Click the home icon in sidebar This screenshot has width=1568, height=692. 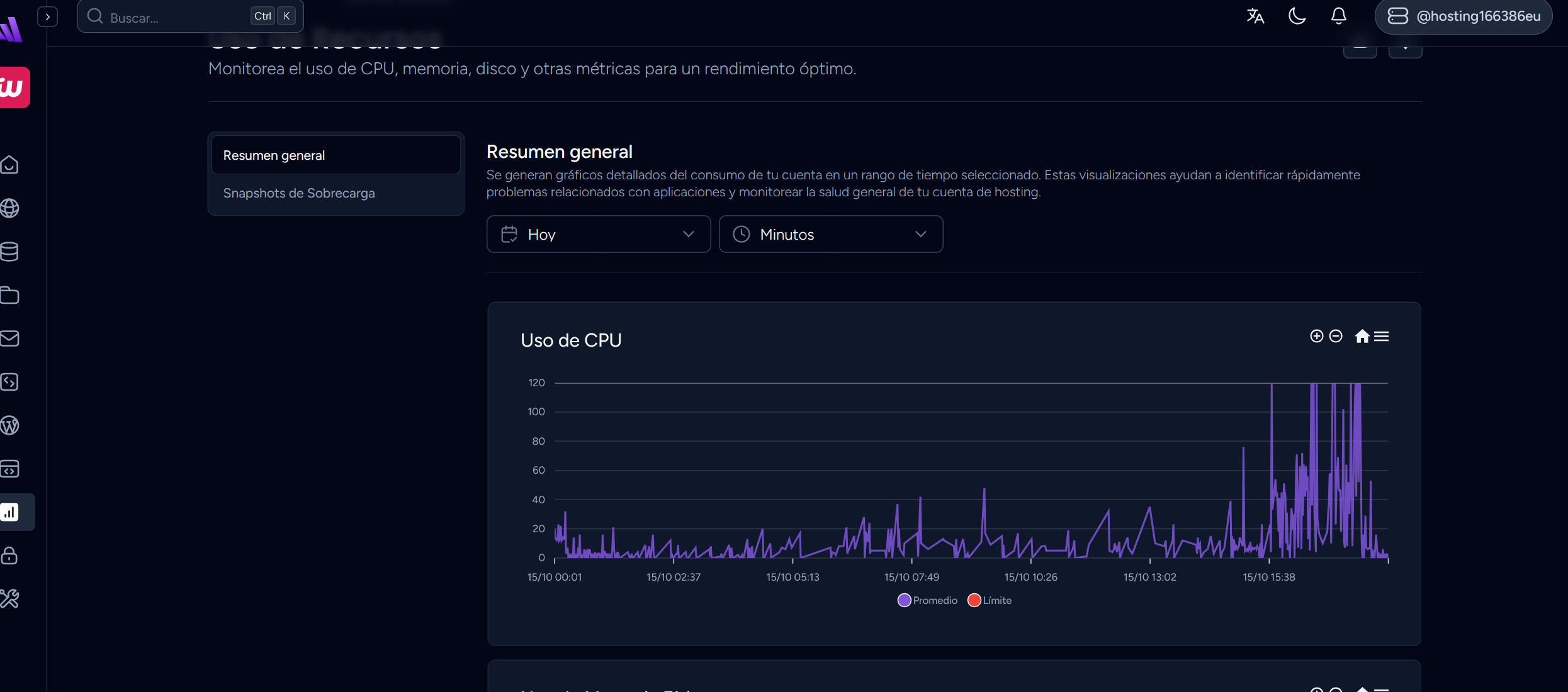9,165
